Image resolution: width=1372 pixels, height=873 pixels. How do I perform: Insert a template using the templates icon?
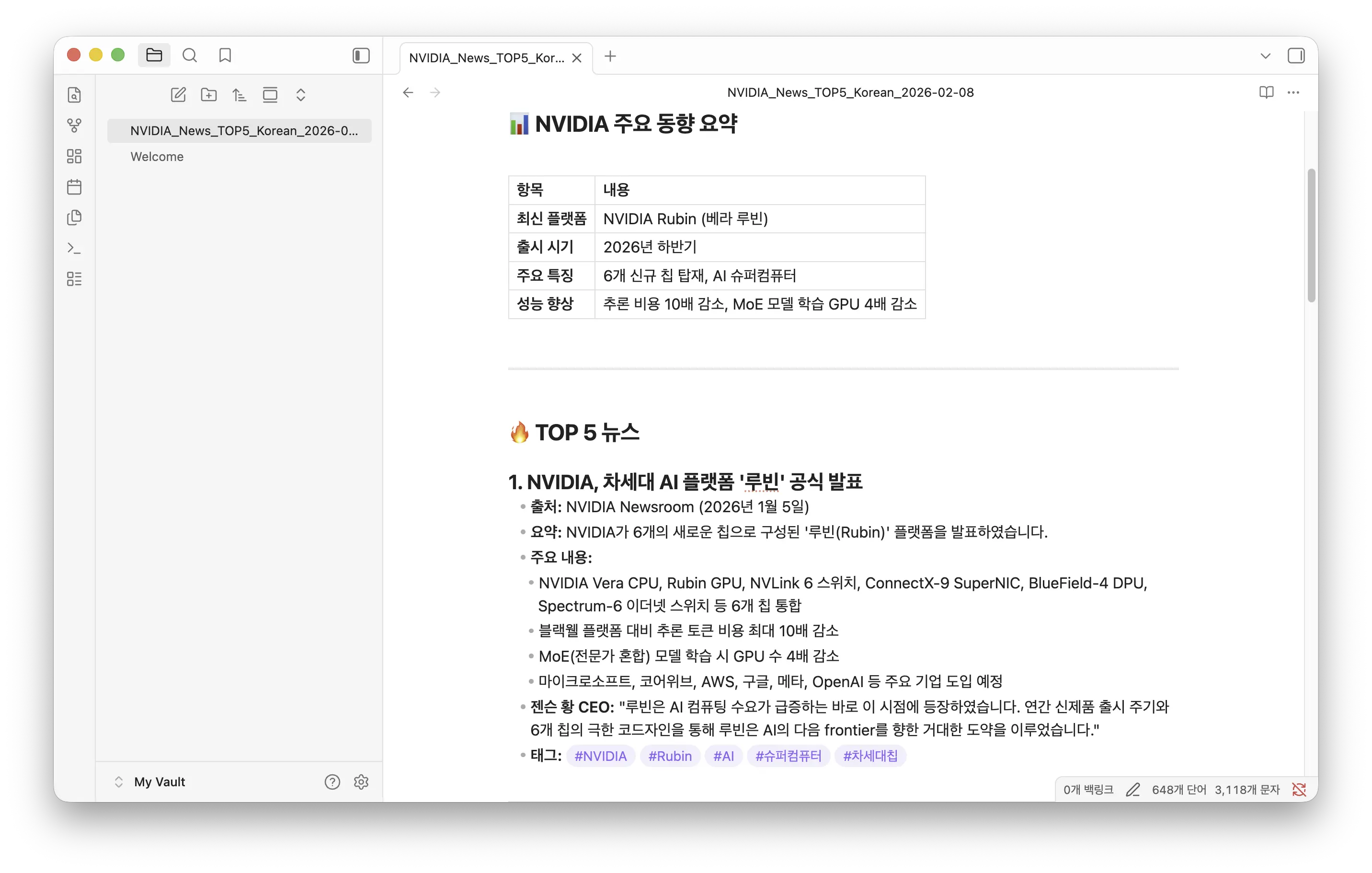point(75,217)
